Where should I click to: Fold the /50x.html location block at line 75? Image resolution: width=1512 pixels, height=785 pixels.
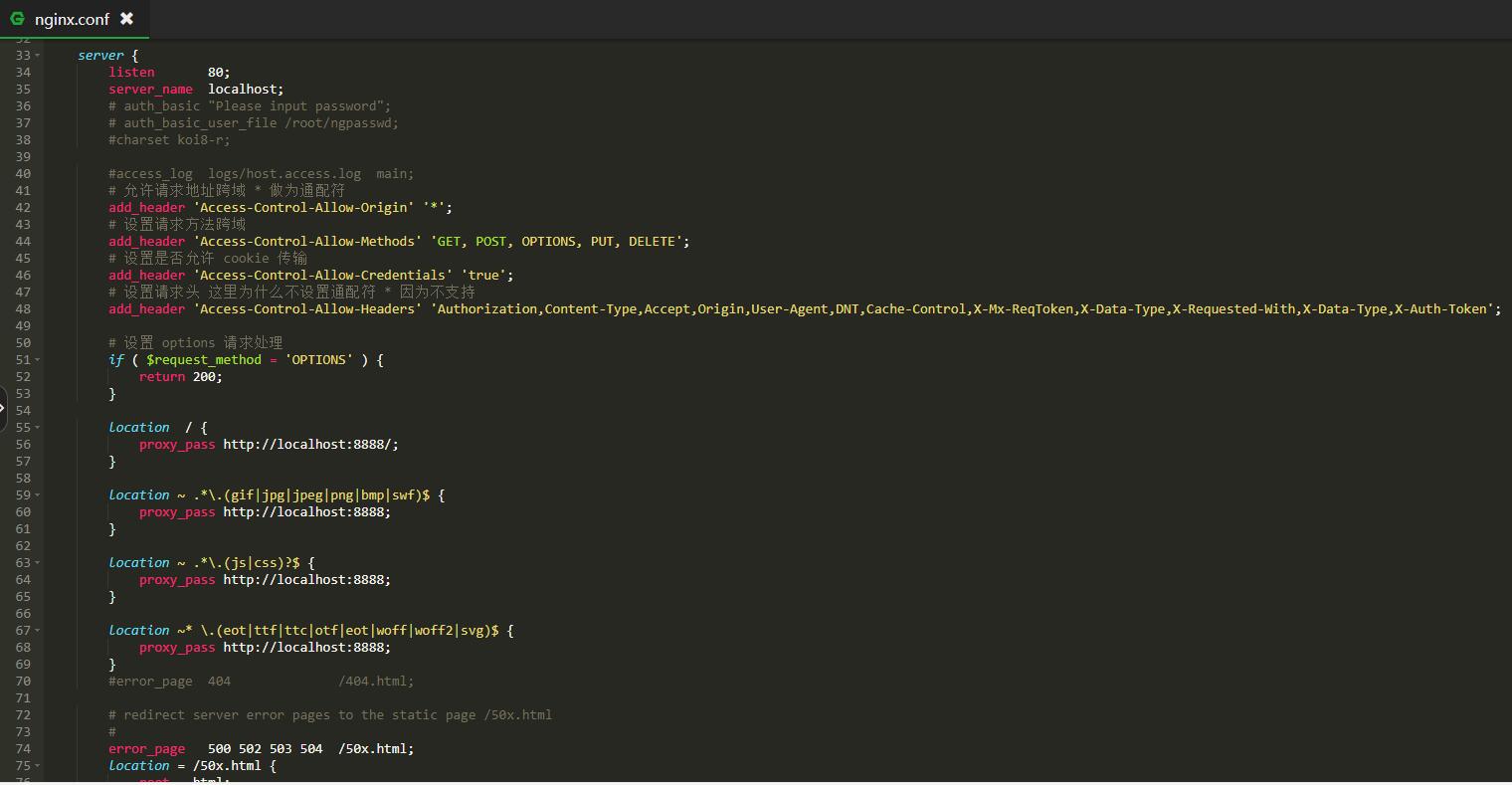click(x=38, y=766)
